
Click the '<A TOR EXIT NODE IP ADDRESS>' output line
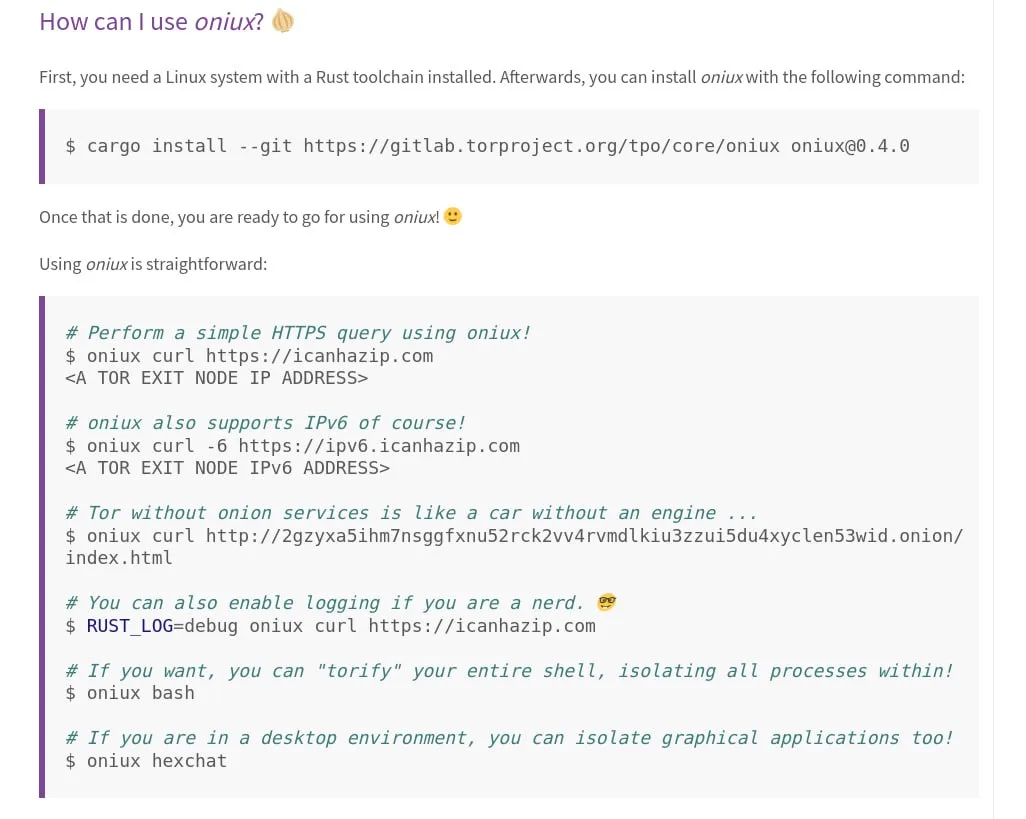click(x=216, y=378)
